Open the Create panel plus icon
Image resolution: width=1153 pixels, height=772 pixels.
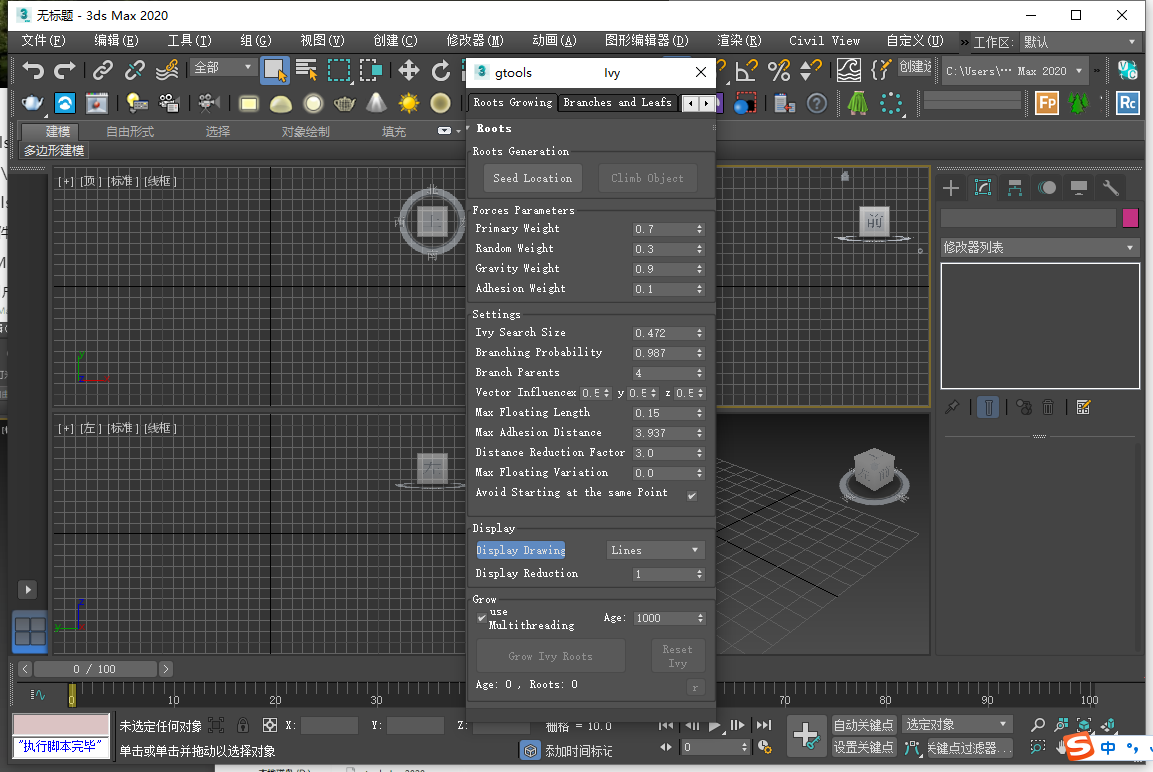point(951,188)
